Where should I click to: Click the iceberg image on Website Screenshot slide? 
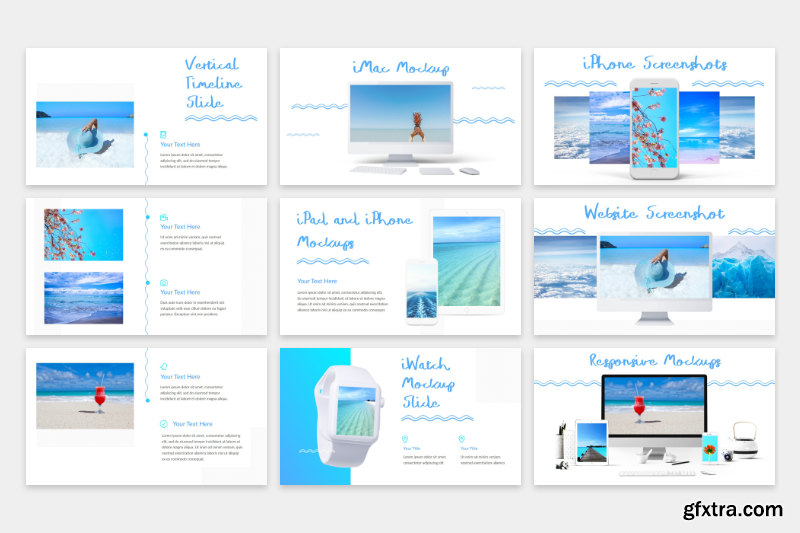(743, 269)
